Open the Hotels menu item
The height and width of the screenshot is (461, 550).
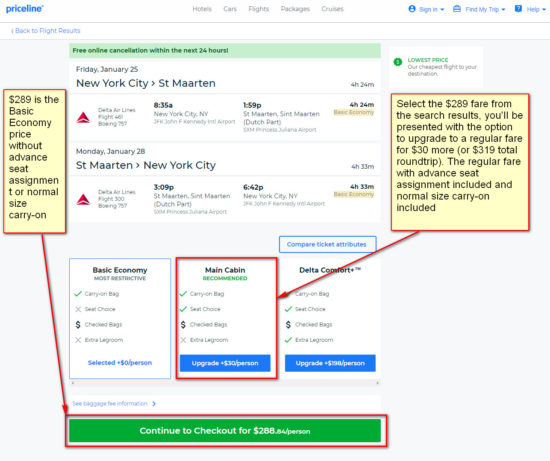click(x=202, y=9)
